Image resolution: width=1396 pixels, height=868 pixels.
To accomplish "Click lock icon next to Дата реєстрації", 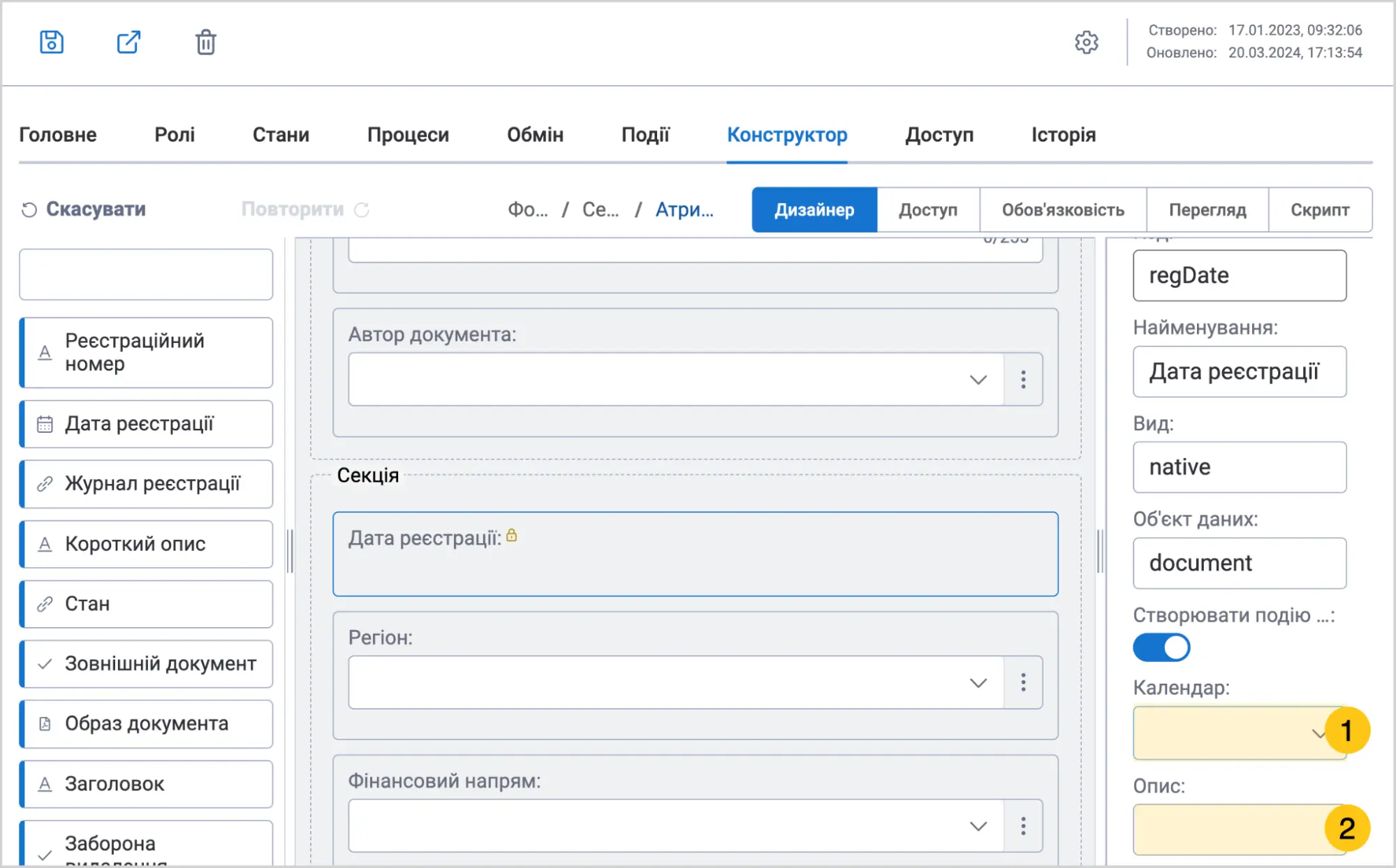I will [512, 536].
